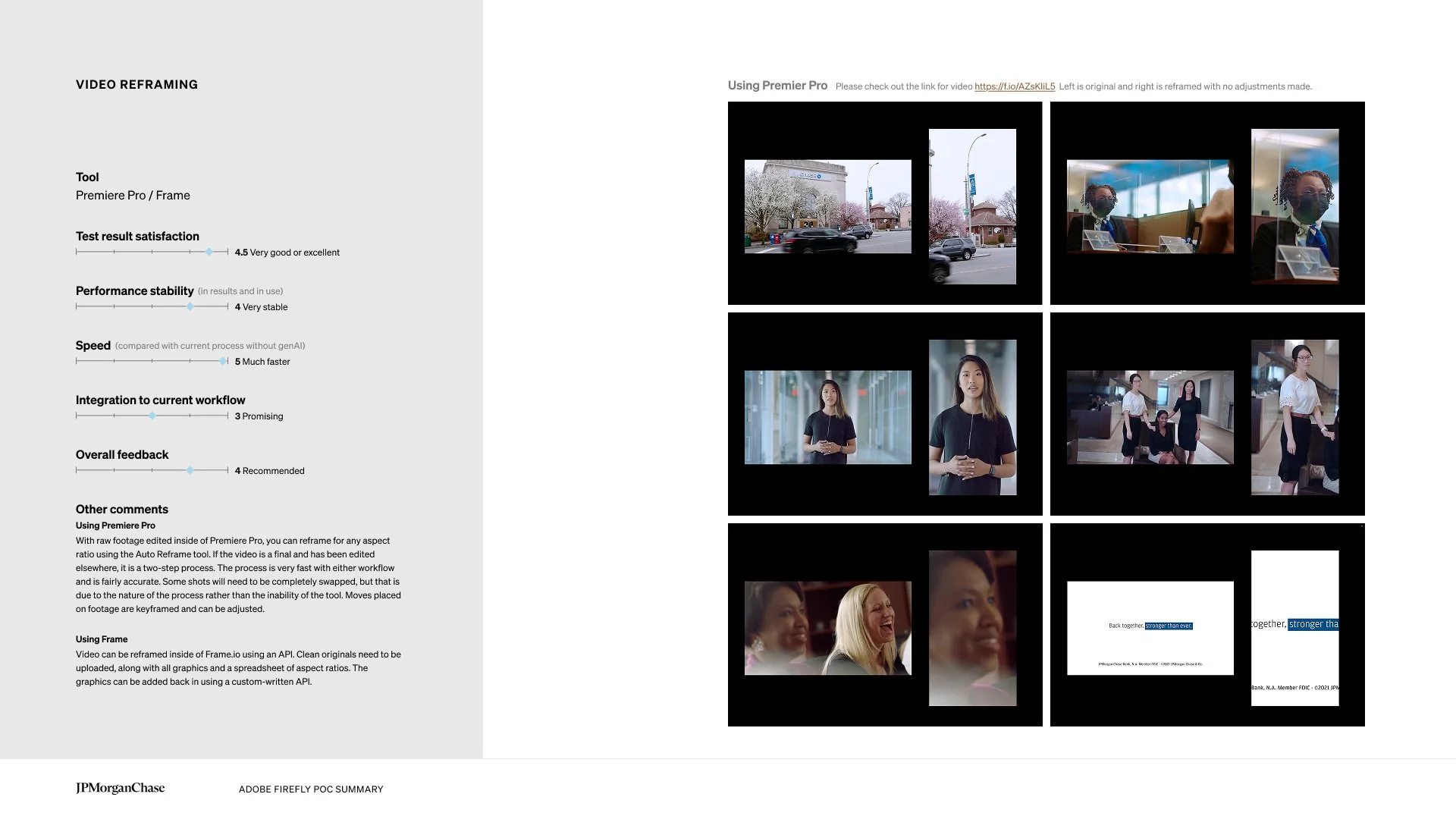Select reframed masked bank teller vertical frame
This screenshot has width=1456, height=819.
pos(1294,206)
